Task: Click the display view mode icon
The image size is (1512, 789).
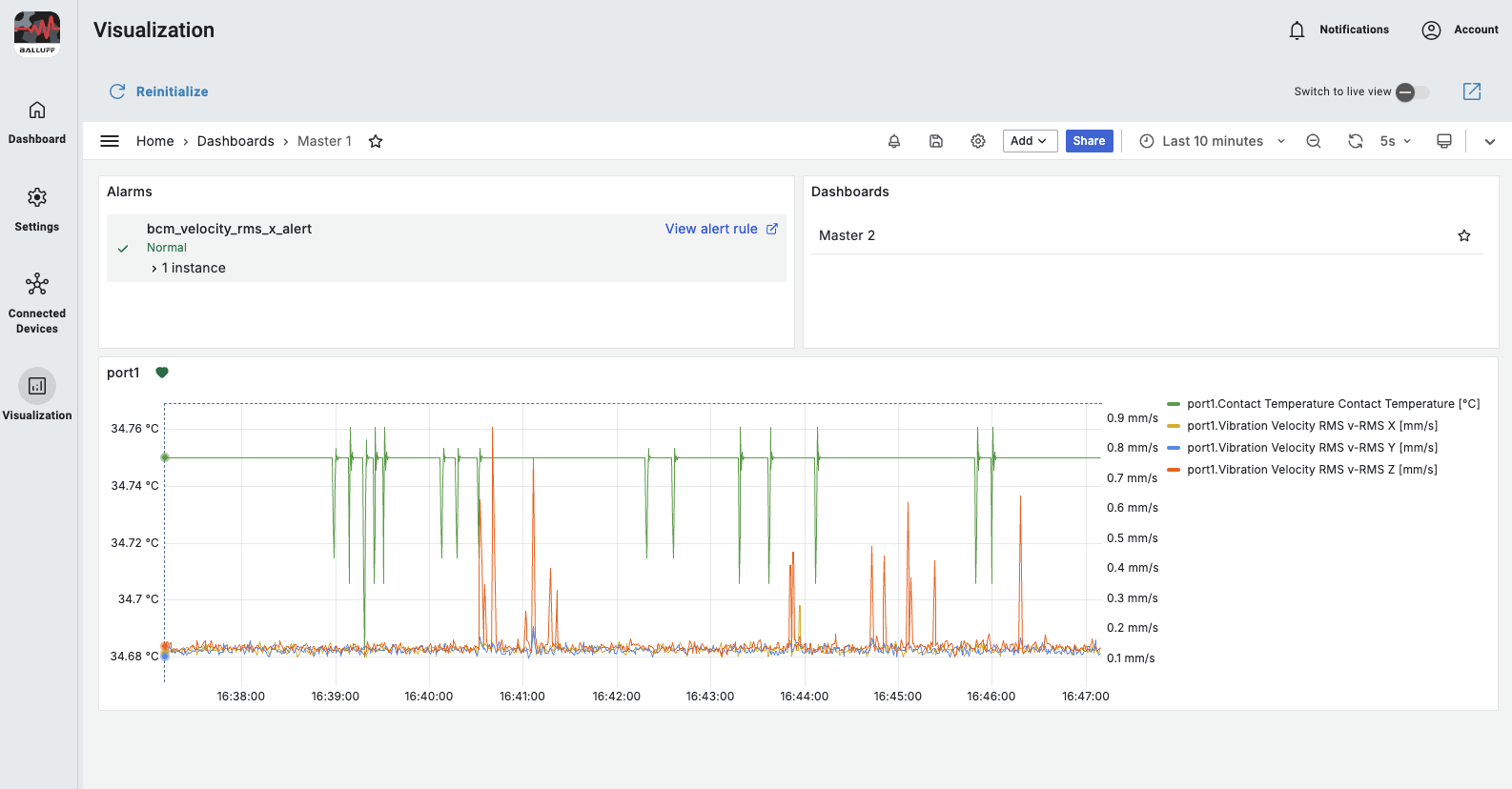Action: pos(1444,141)
